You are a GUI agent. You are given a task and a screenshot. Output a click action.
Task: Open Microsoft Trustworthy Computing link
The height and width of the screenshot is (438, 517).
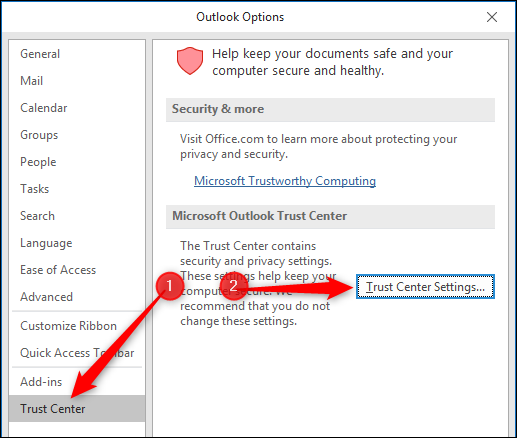click(x=285, y=181)
